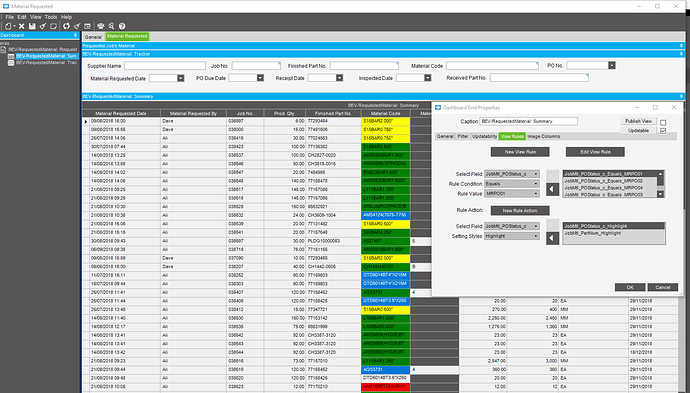Image resolution: width=690 pixels, height=393 pixels.
Task: Click the Print icon in toolbar
Action: (x=101, y=26)
